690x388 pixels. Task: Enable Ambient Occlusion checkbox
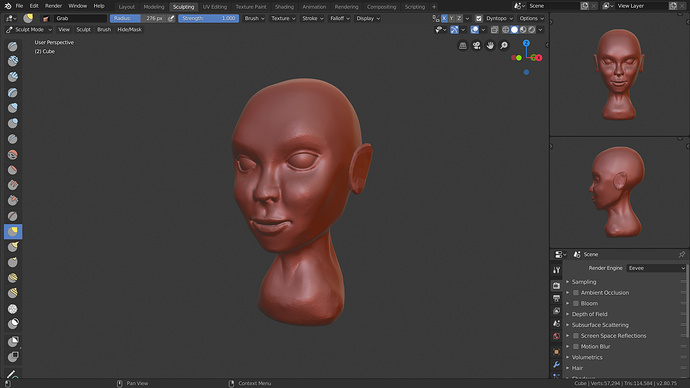[x=576, y=293]
